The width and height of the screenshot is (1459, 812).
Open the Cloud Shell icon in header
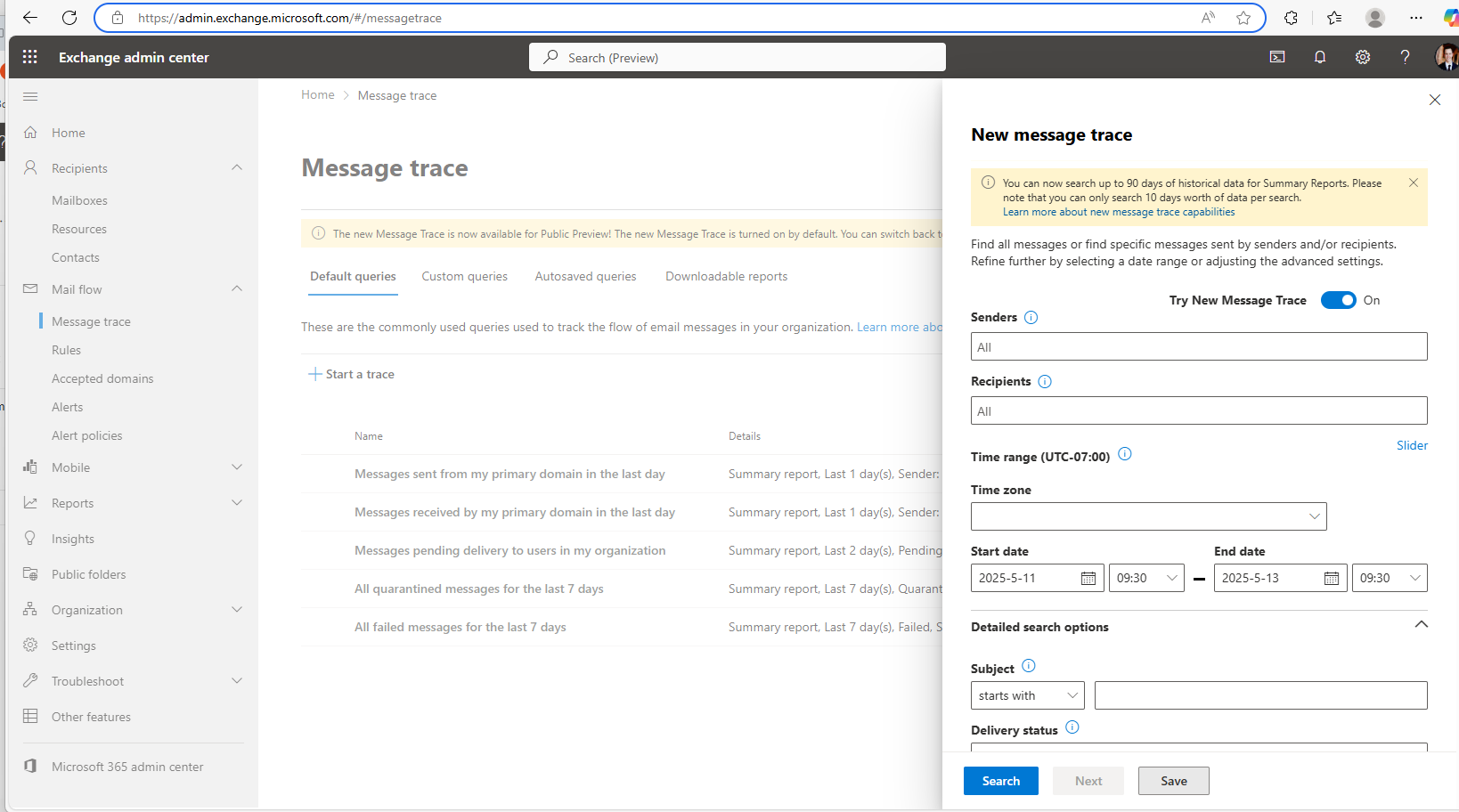point(1276,57)
